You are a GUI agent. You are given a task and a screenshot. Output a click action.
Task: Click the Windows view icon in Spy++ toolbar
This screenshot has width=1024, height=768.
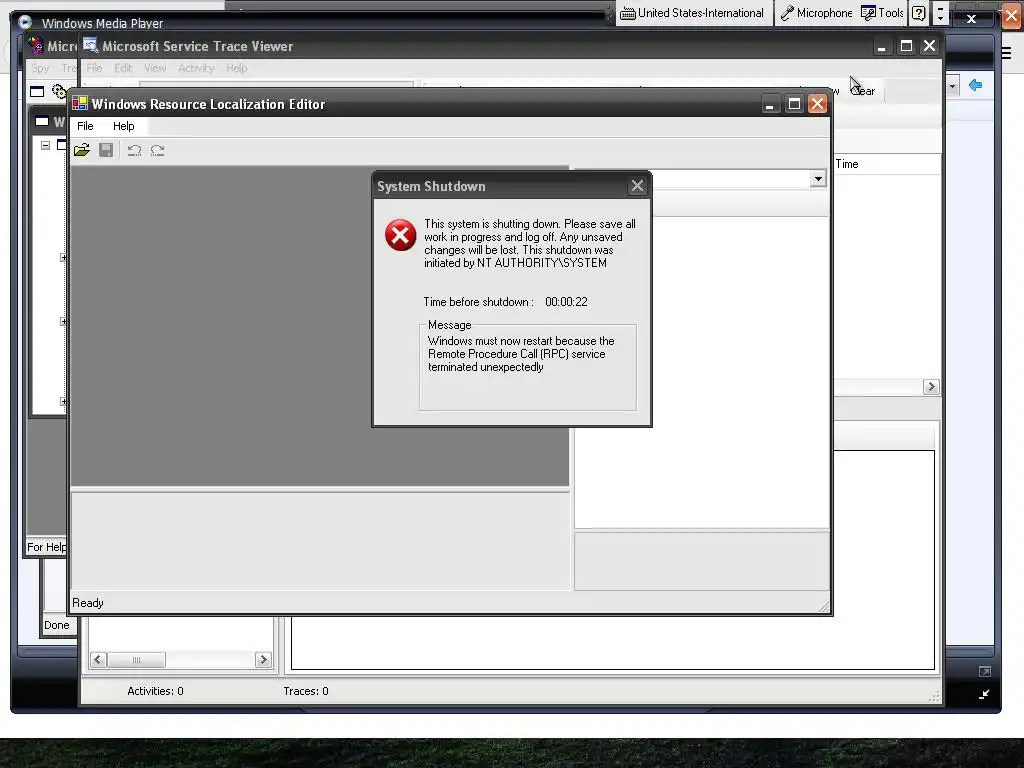(x=37, y=91)
